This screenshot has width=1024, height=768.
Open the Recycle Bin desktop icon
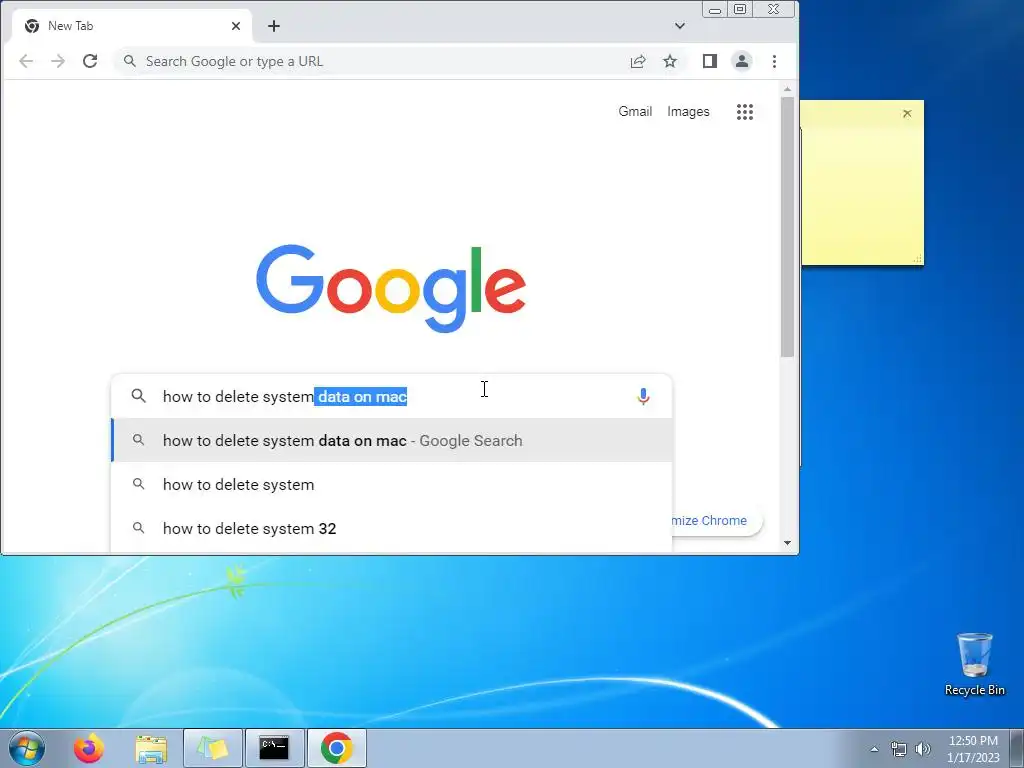(974, 664)
